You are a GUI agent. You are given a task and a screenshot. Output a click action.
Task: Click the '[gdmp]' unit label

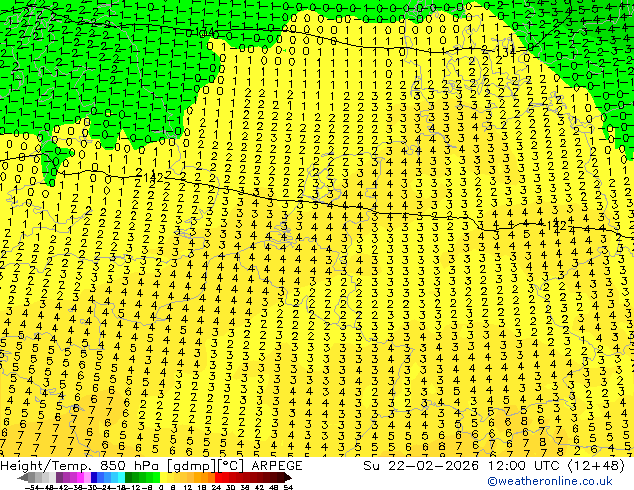(192, 466)
